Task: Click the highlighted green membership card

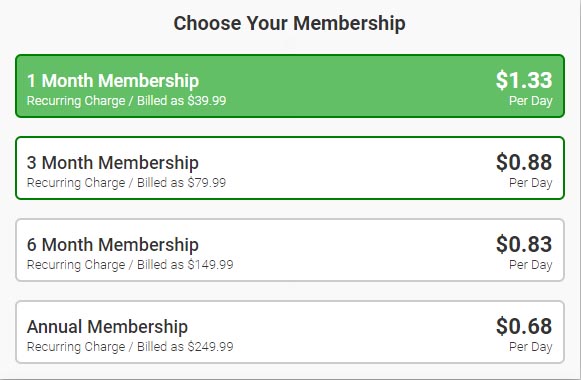Action: click(290, 86)
